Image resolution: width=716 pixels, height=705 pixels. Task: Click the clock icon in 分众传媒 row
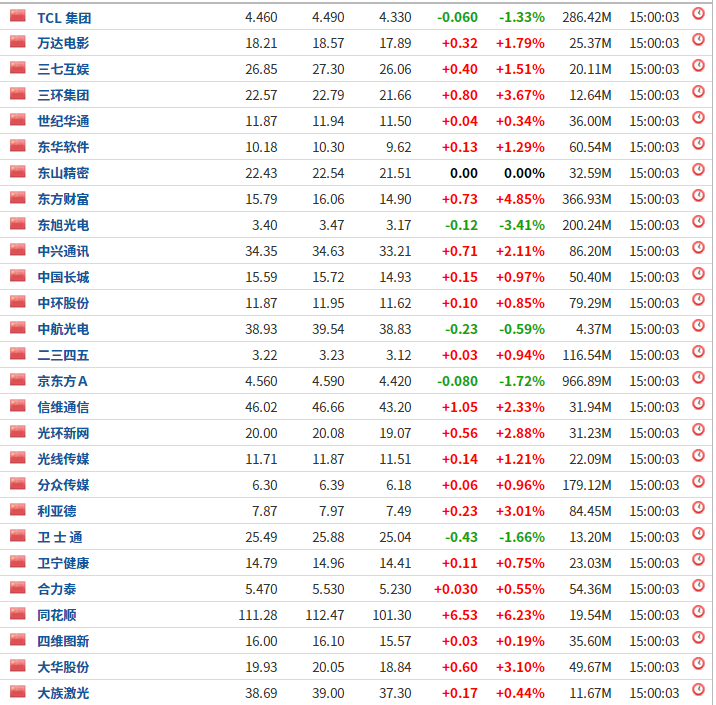click(x=698, y=482)
